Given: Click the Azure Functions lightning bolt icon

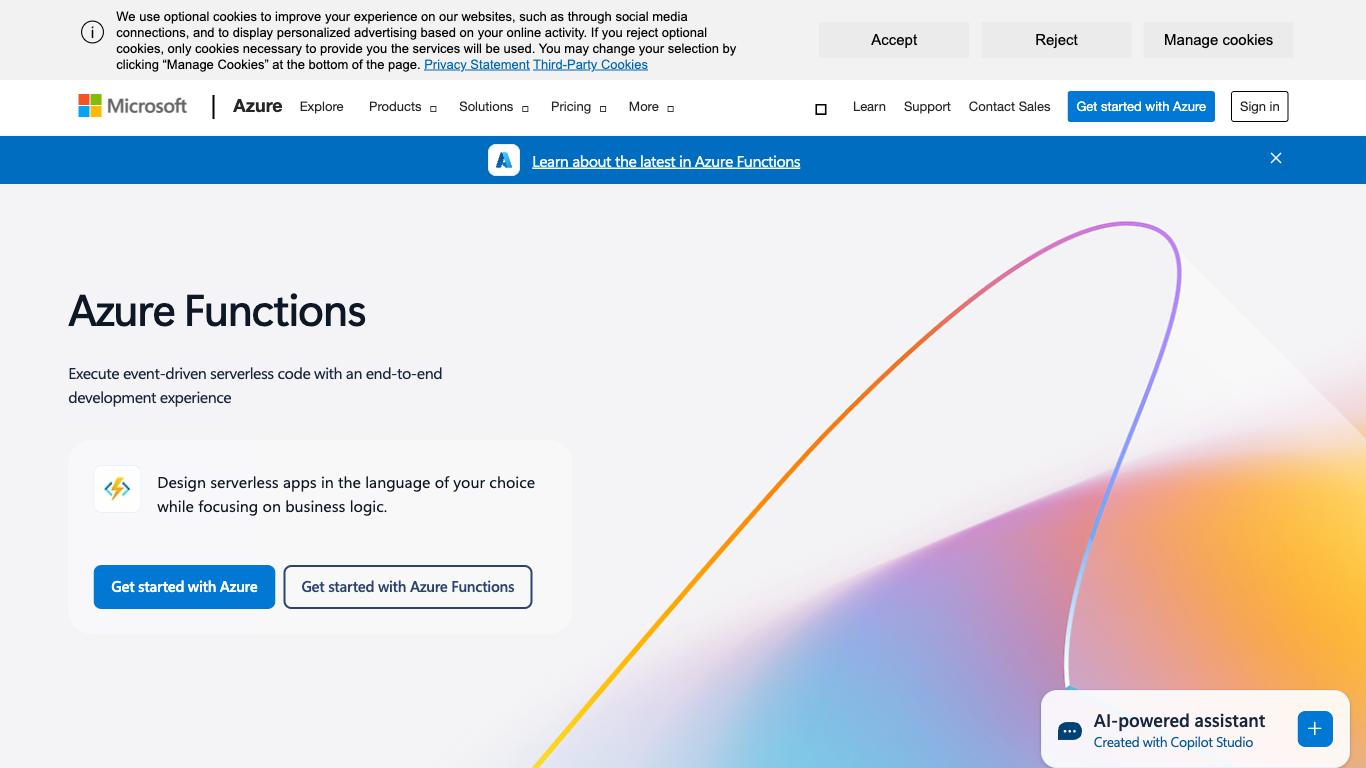Looking at the screenshot, I should 118,489.
